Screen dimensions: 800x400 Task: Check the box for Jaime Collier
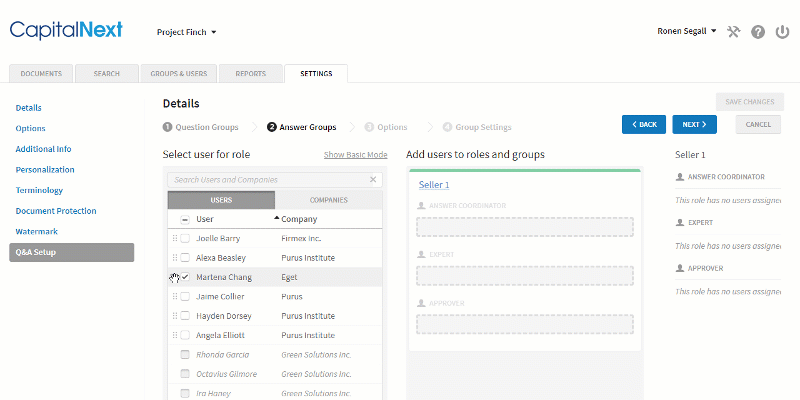tap(185, 296)
